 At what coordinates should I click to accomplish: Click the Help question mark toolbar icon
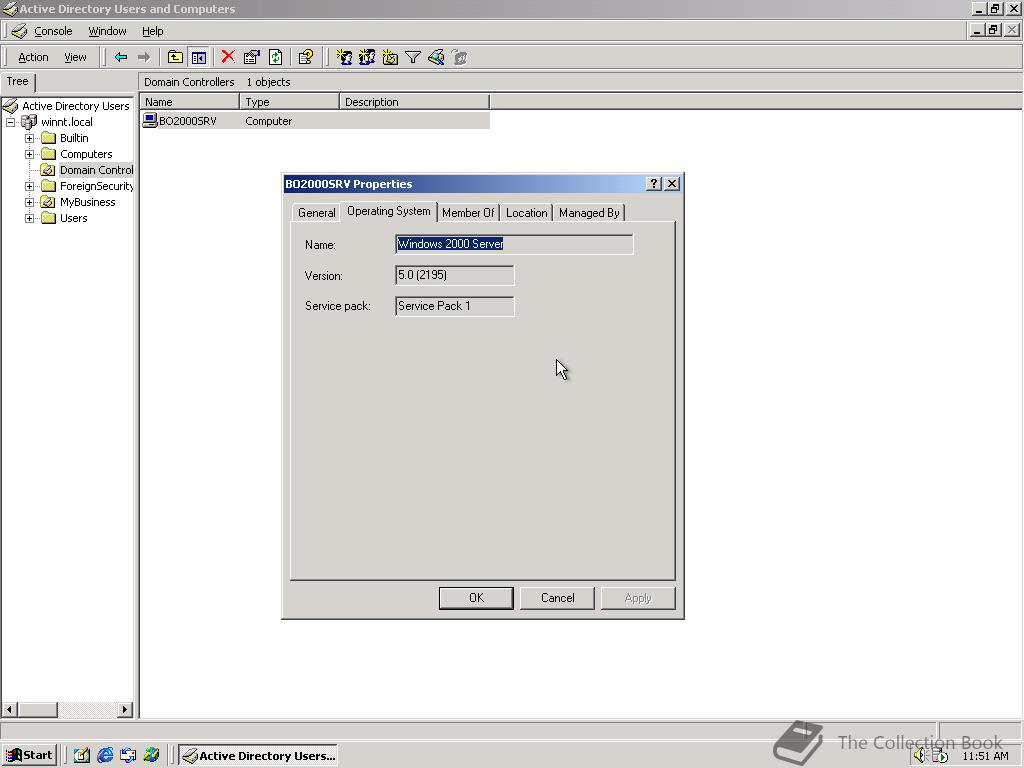[306, 57]
